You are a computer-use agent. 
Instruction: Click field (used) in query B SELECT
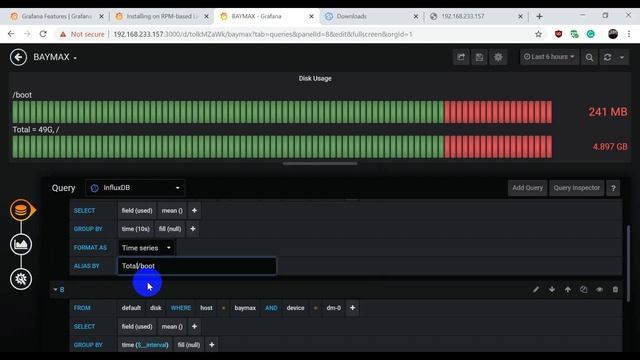137,327
